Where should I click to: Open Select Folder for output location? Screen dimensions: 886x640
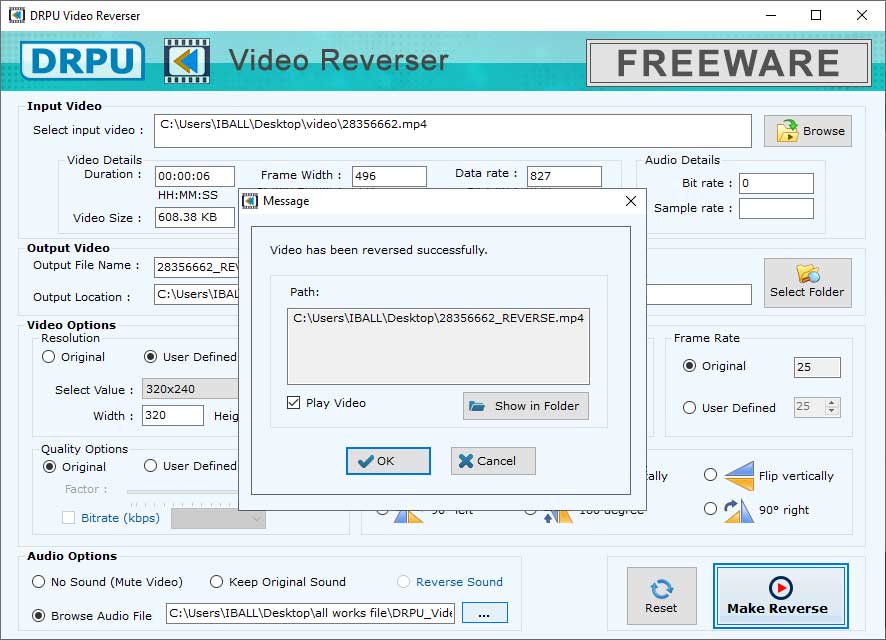[807, 282]
